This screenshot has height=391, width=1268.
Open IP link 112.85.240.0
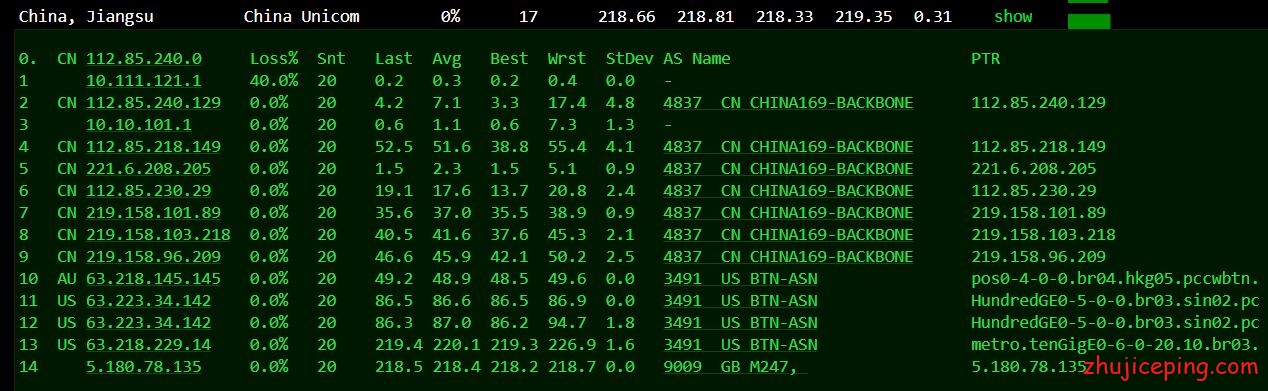[x=144, y=58]
